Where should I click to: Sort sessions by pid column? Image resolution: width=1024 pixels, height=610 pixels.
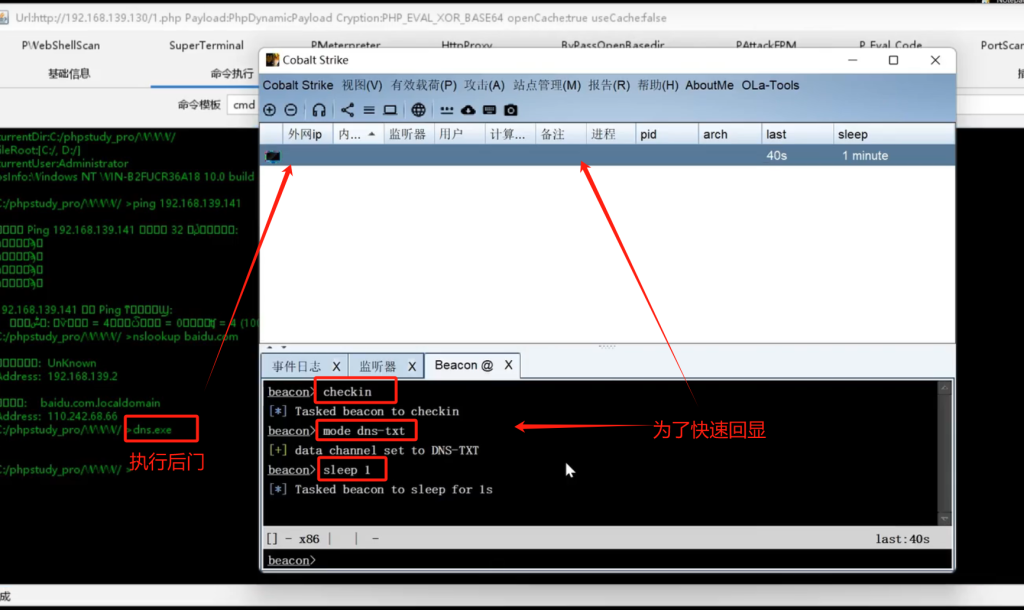pyautogui.click(x=667, y=135)
